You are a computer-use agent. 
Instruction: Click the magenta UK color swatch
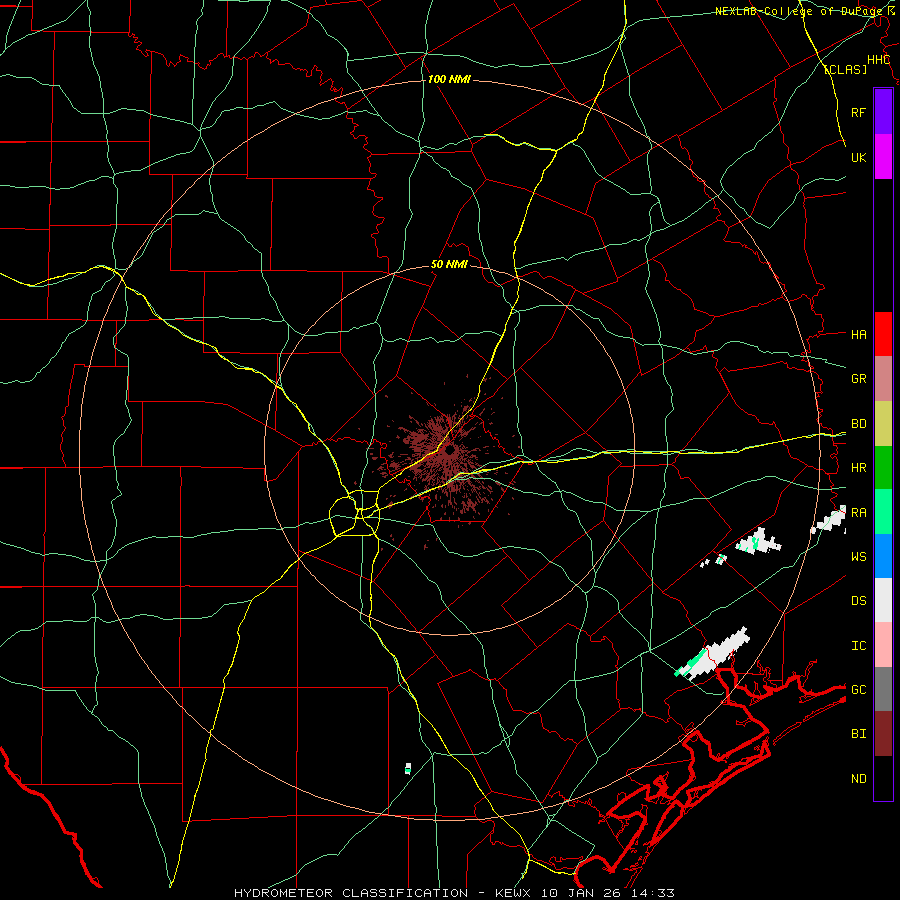[883, 157]
